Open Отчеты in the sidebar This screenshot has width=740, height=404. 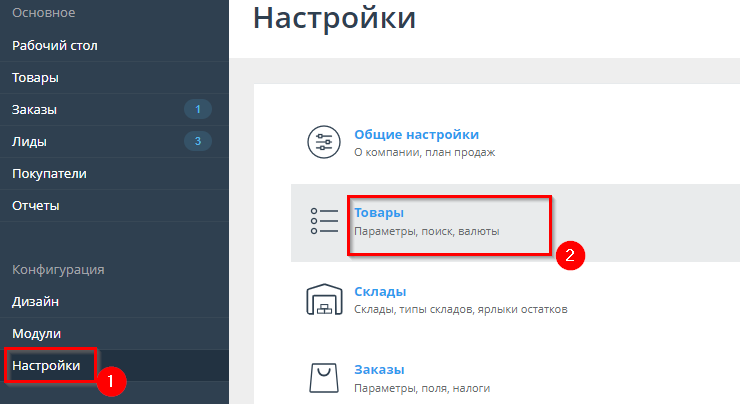35,205
